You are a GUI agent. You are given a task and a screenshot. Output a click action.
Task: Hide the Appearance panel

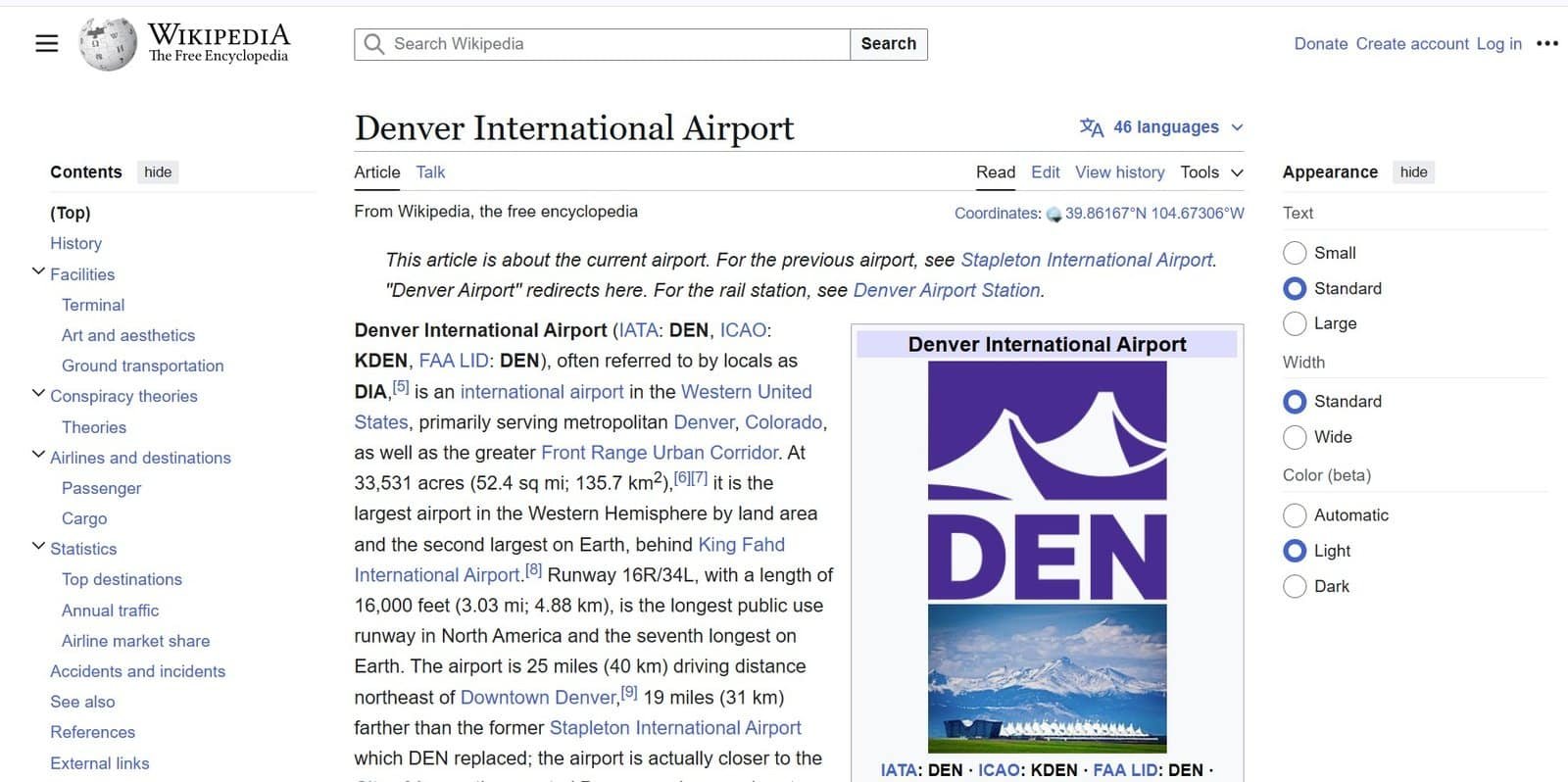click(x=1413, y=172)
